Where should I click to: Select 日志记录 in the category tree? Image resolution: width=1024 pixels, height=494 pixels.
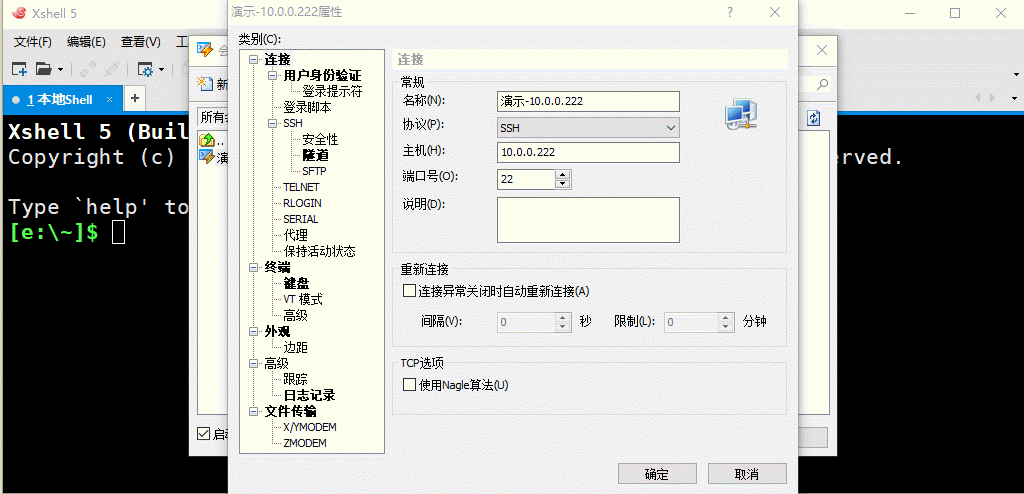point(310,395)
